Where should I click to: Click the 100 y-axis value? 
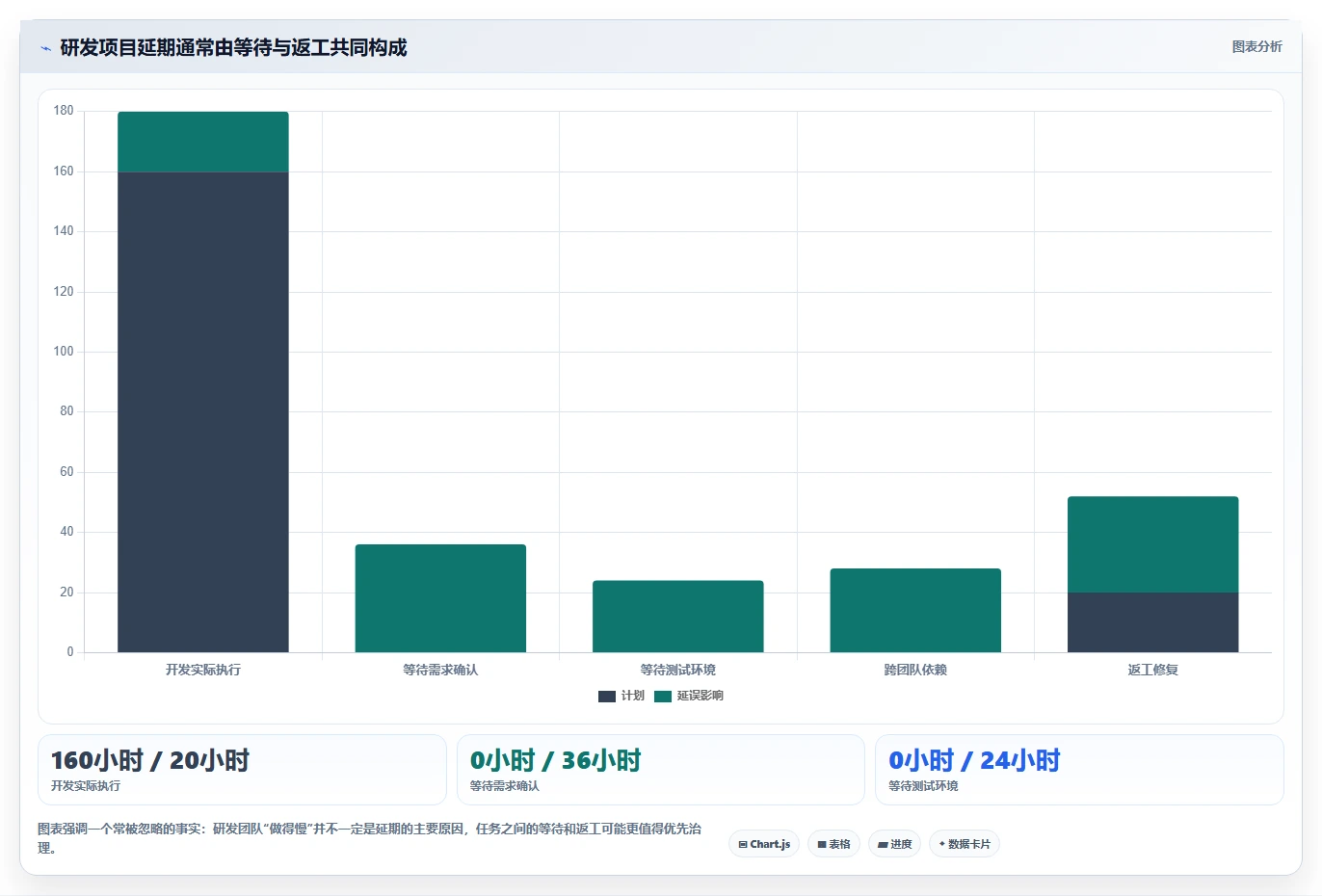click(x=64, y=352)
